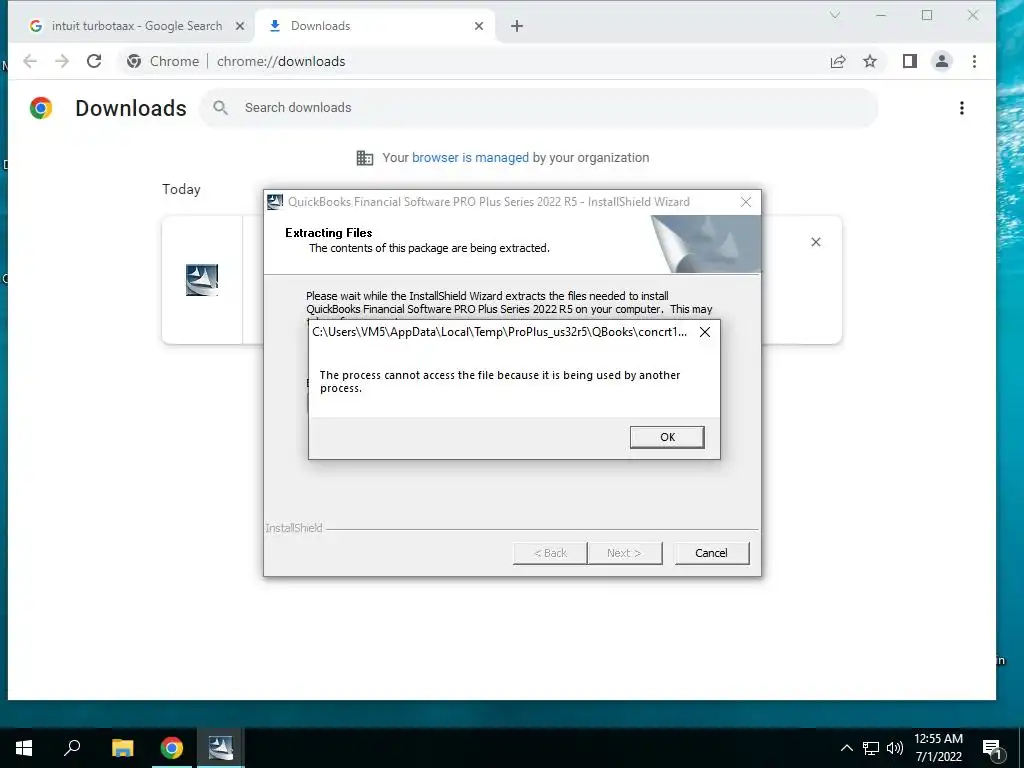Open Windows taskbar search
This screenshot has width=1024, height=768.
[72, 748]
